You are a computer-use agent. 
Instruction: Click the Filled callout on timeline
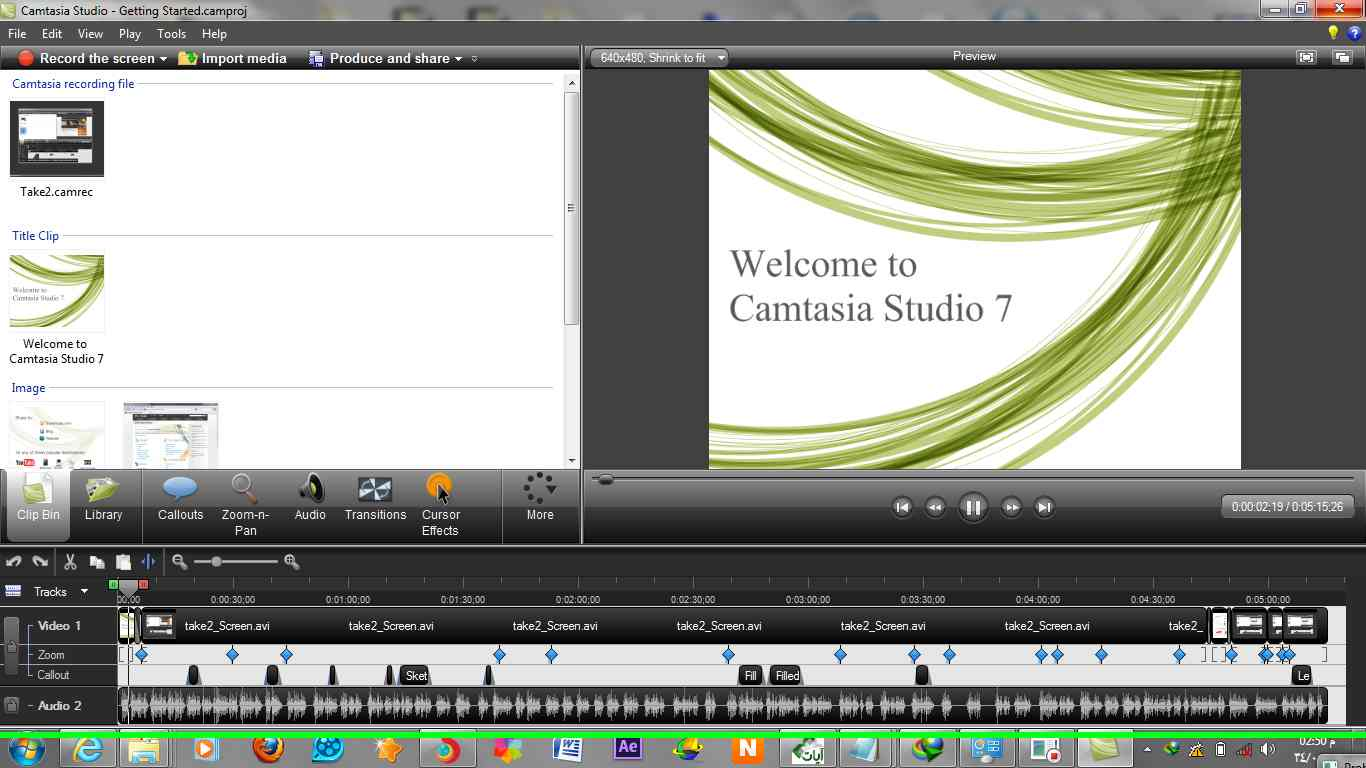[787, 676]
